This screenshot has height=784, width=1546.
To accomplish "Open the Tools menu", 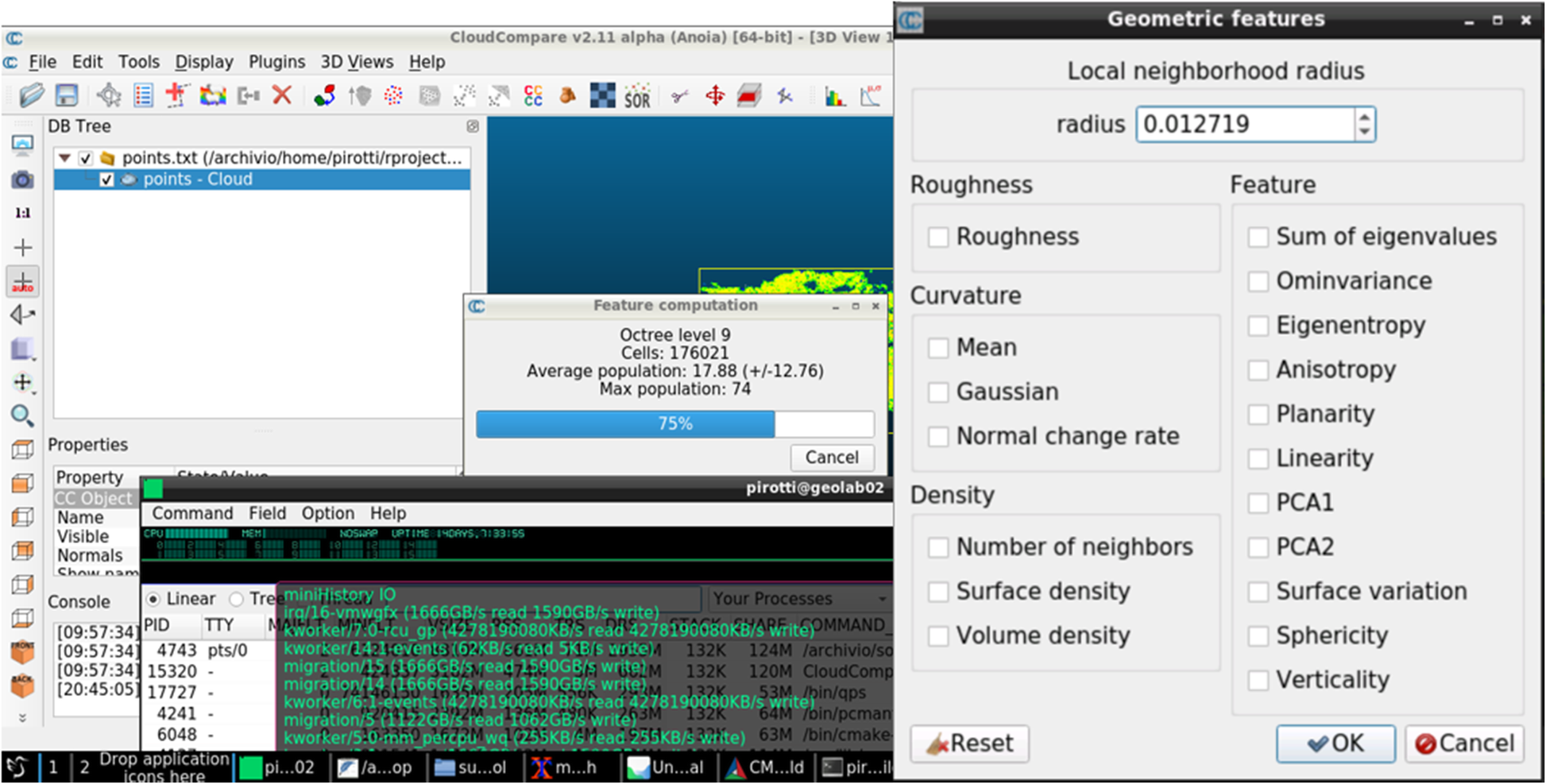I will click(139, 62).
